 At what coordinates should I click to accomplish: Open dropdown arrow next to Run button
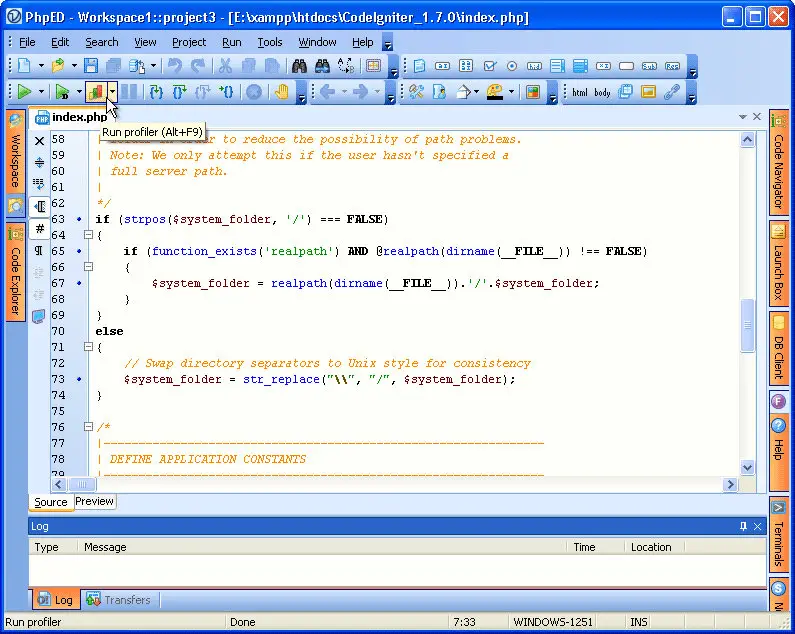tap(41, 92)
